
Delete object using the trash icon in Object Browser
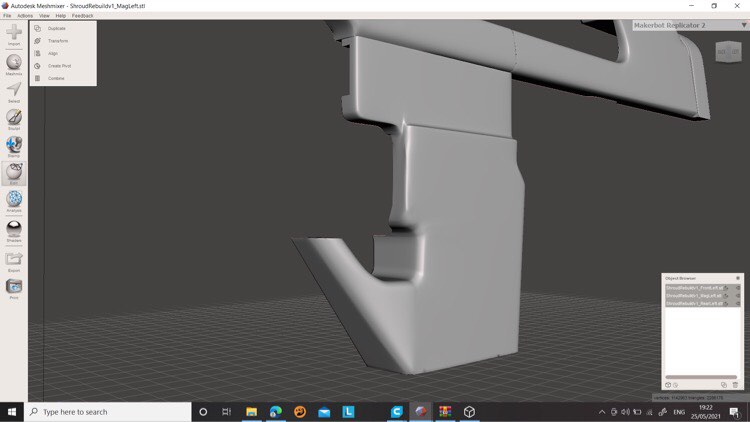736,384
